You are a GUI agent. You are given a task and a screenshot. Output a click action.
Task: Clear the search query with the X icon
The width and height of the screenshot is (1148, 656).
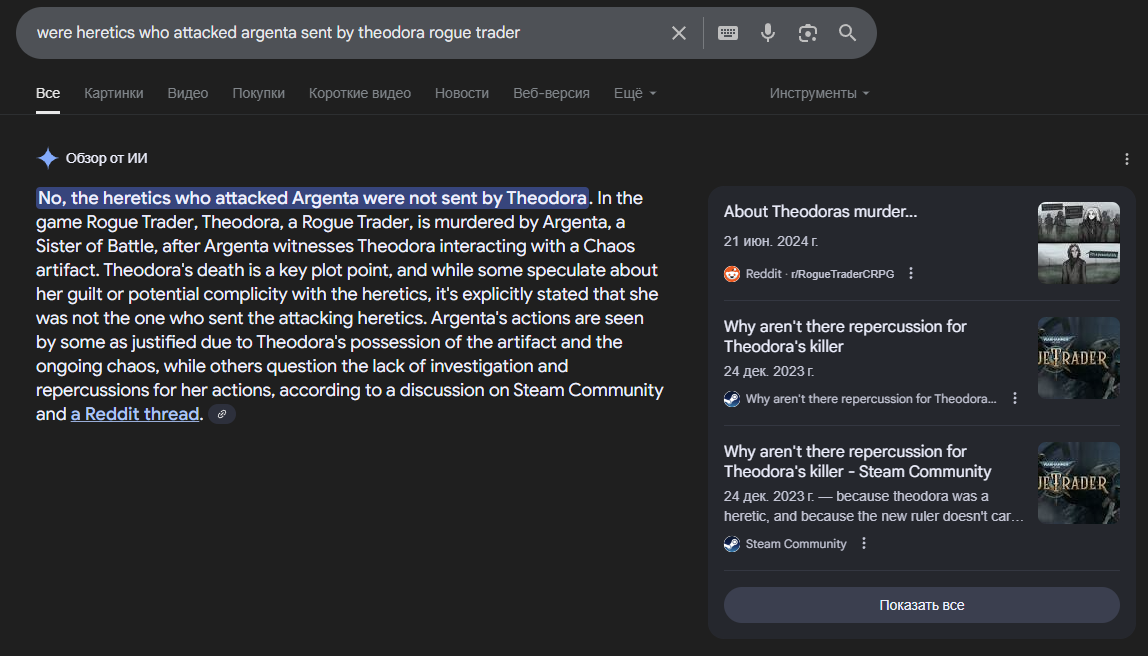(679, 33)
